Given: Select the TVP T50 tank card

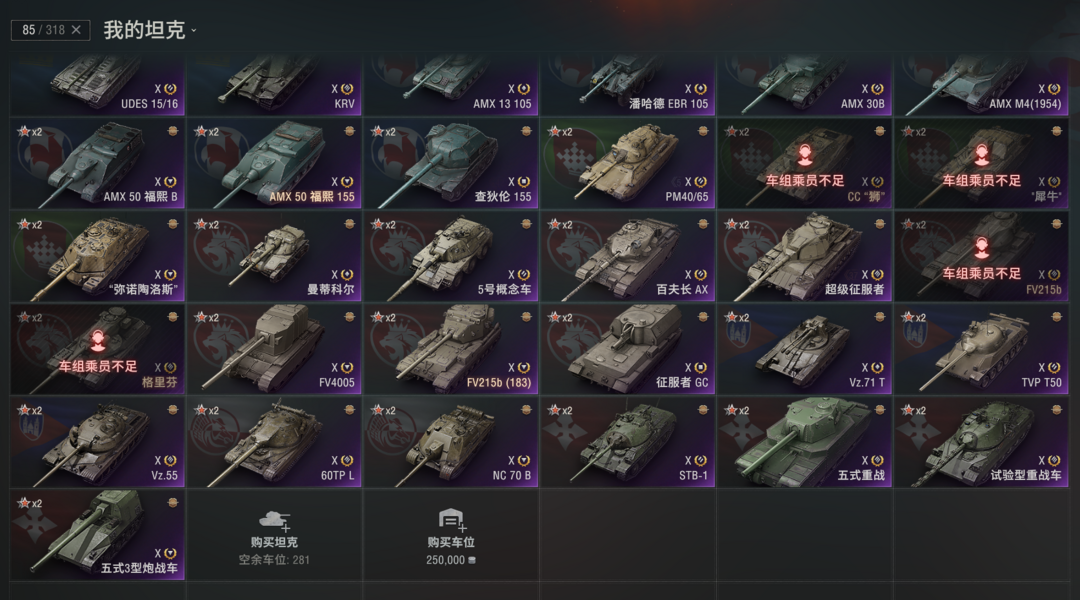Looking at the screenshot, I should pyautogui.click(x=982, y=349).
